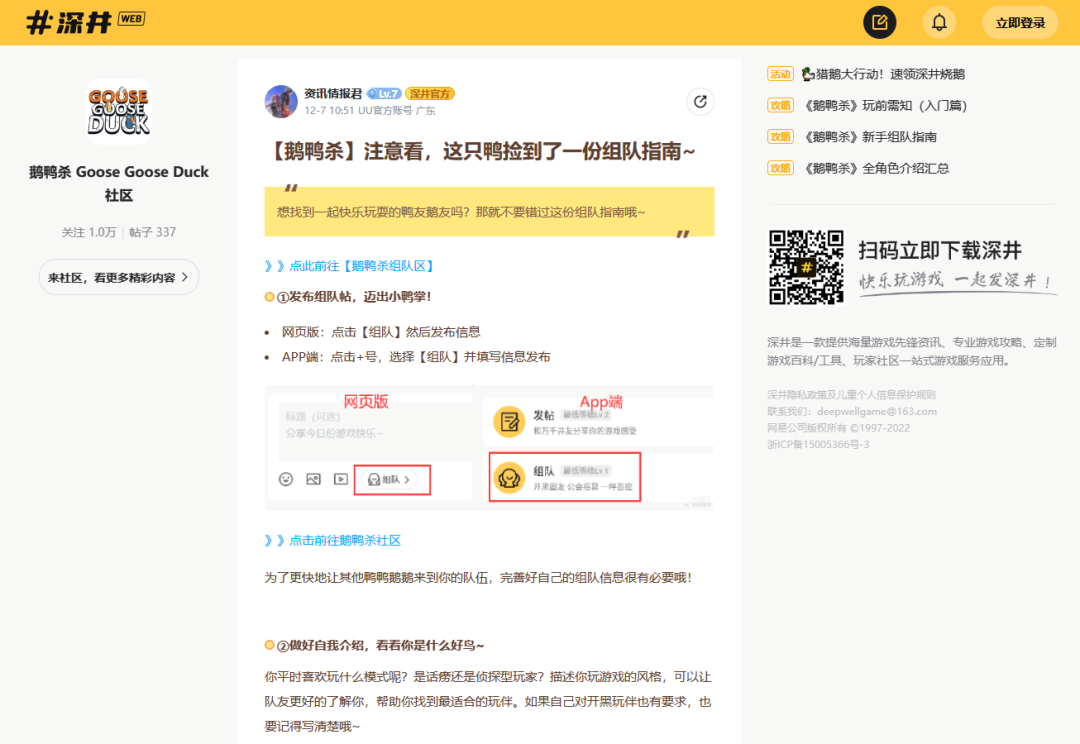
Task: Click the post title 【鹅鸭杀】注意看
Action: pos(480,151)
